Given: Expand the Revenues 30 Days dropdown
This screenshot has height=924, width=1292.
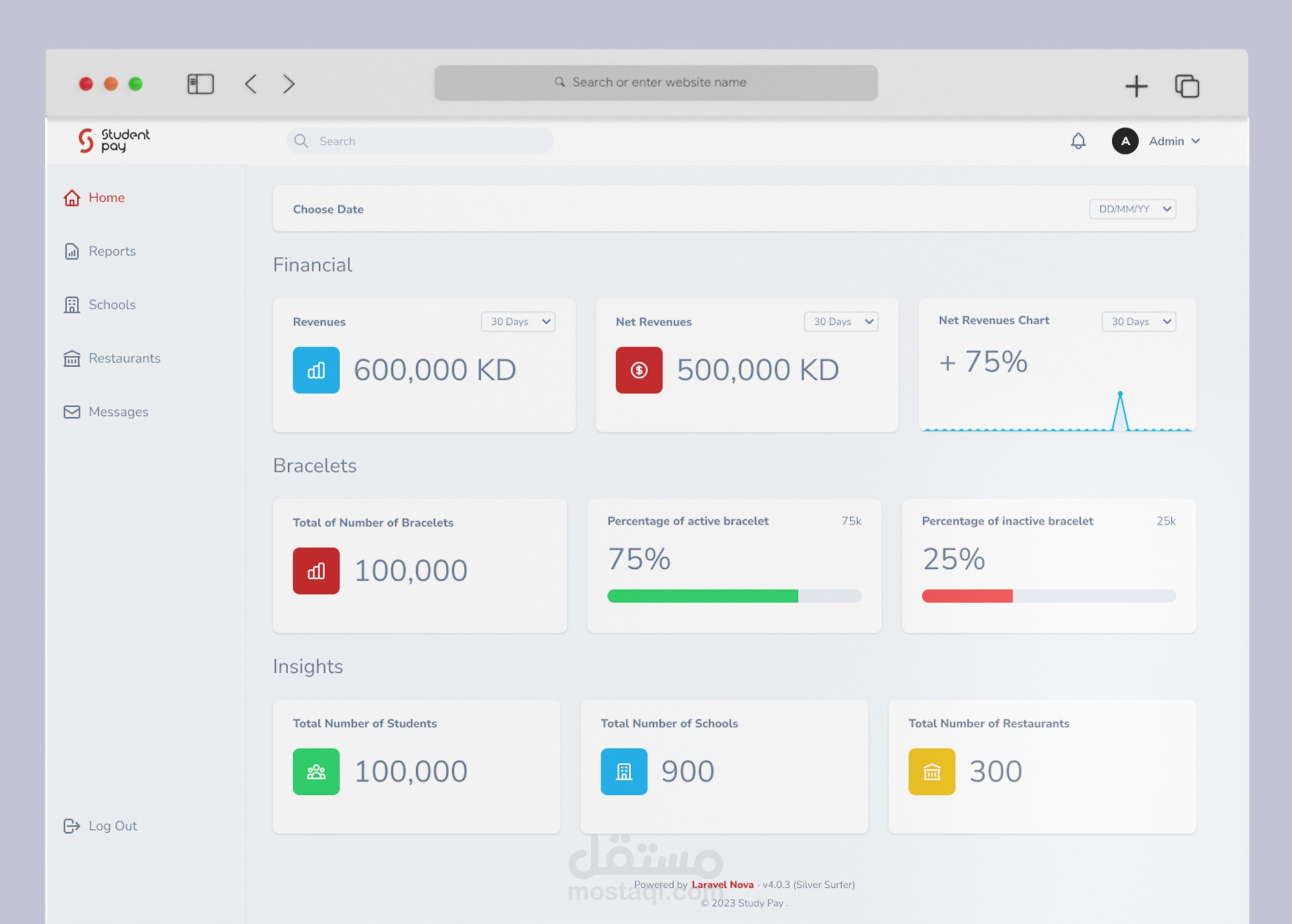Looking at the screenshot, I should (x=518, y=322).
